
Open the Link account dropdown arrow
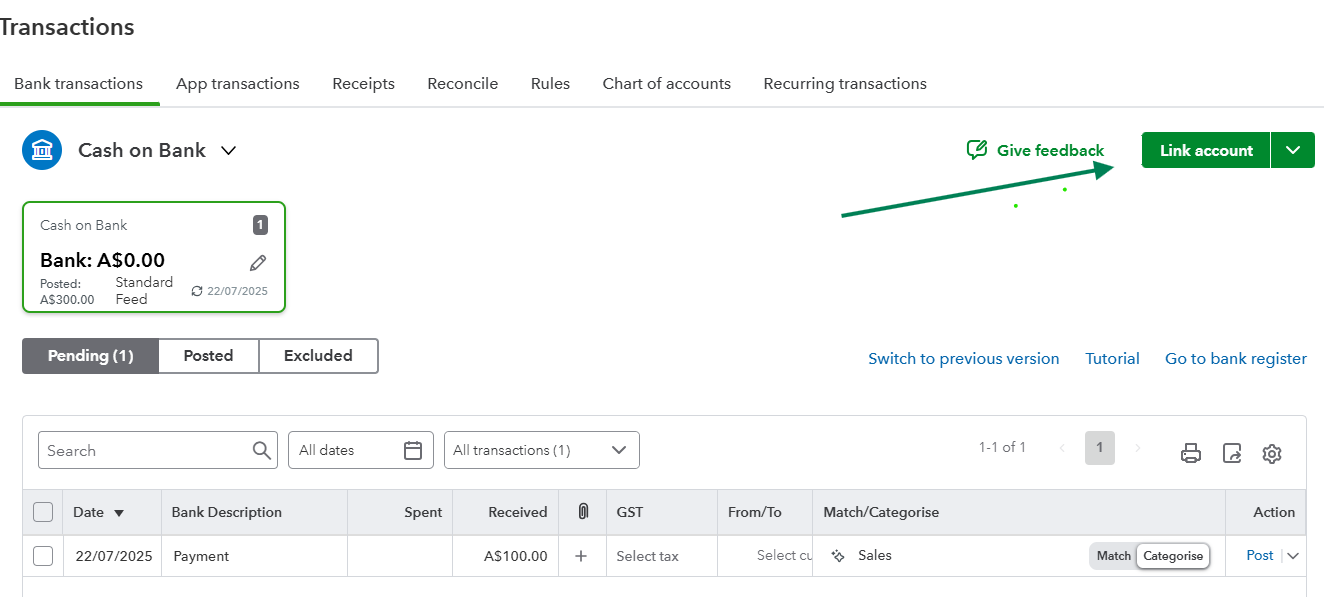1293,150
